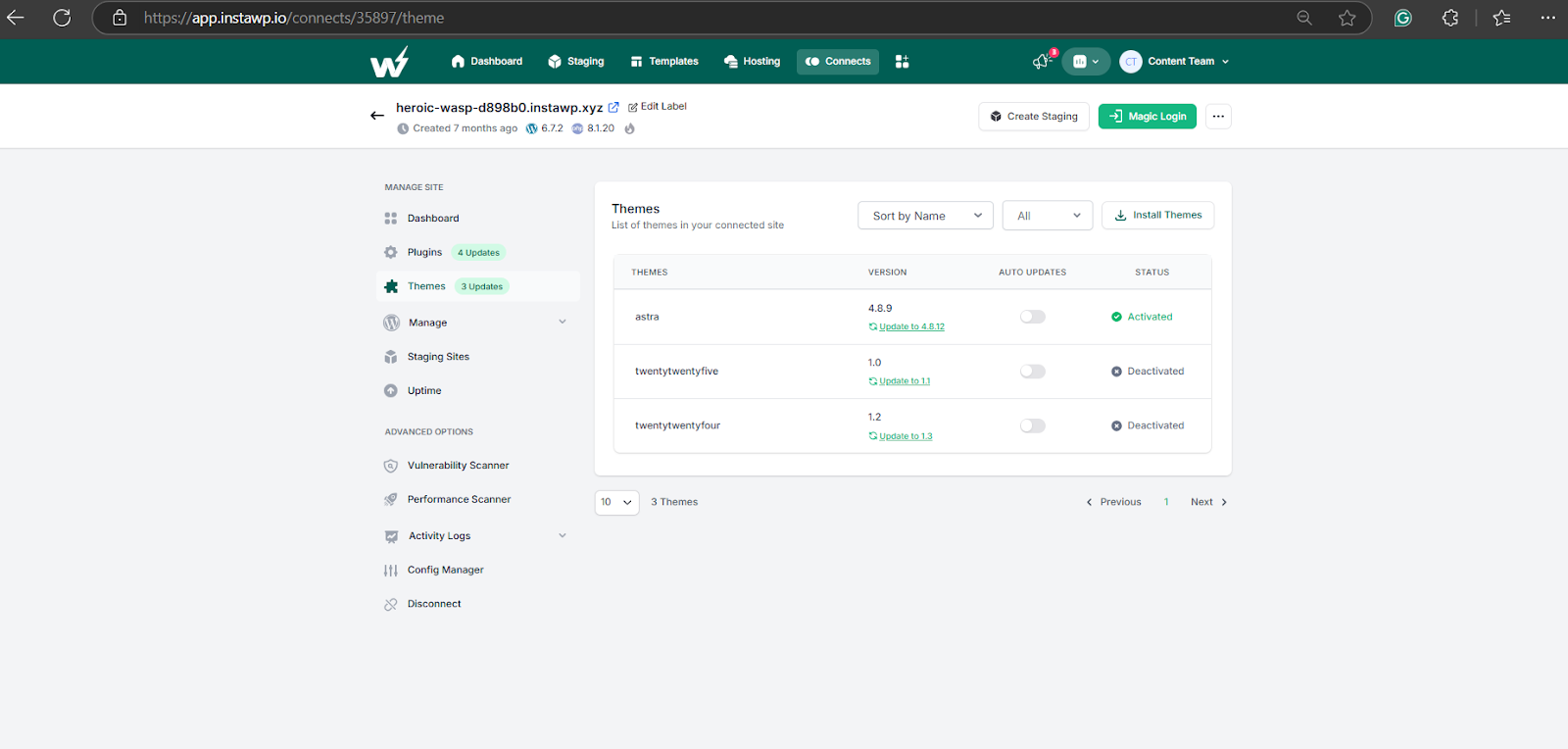Click the Install Themes button
Viewport: 1568px width, 749px height.
(x=1158, y=216)
